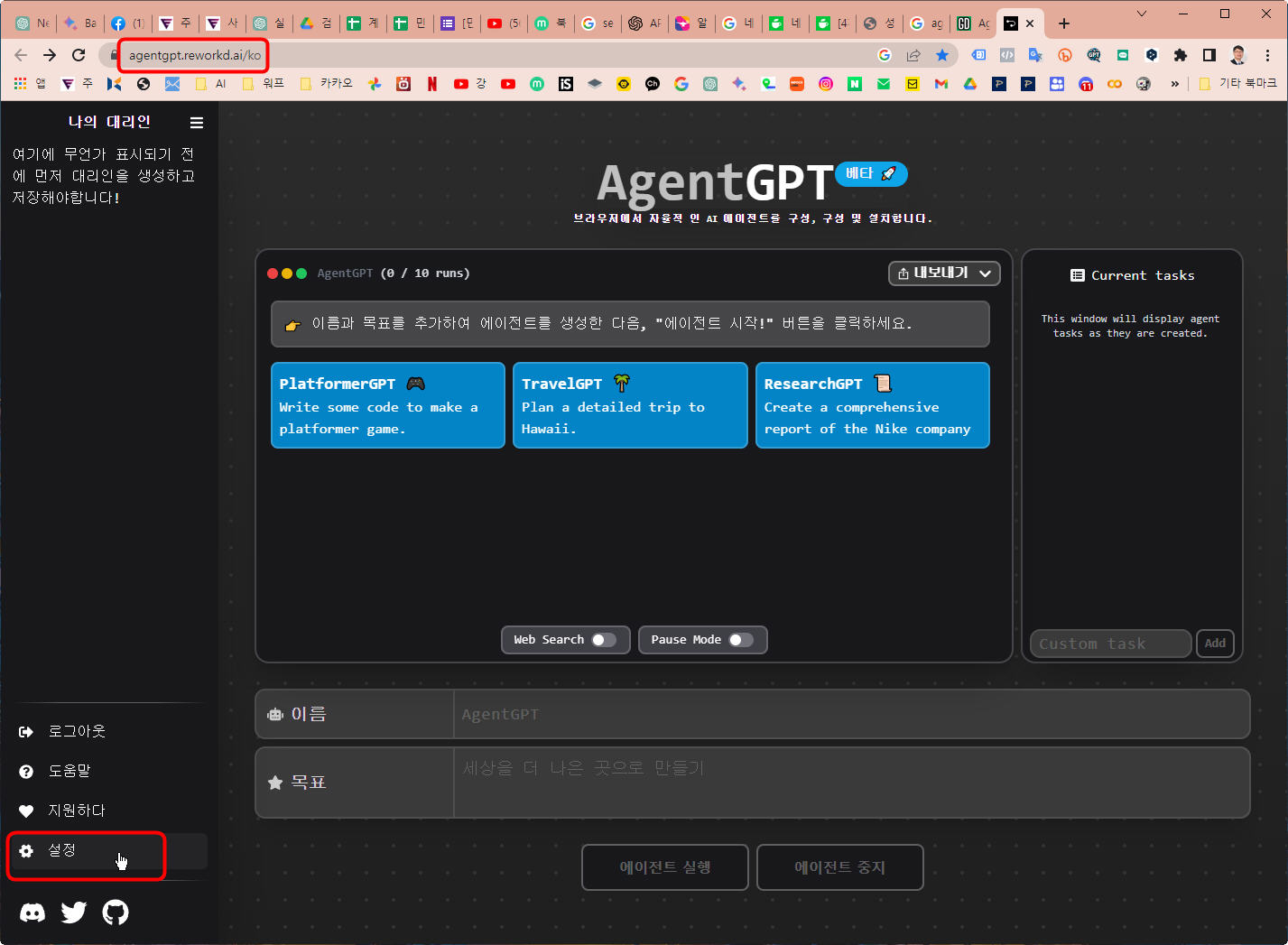
Task: Open the 내보내기 export dropdown
Action: (x=943, y=273)
